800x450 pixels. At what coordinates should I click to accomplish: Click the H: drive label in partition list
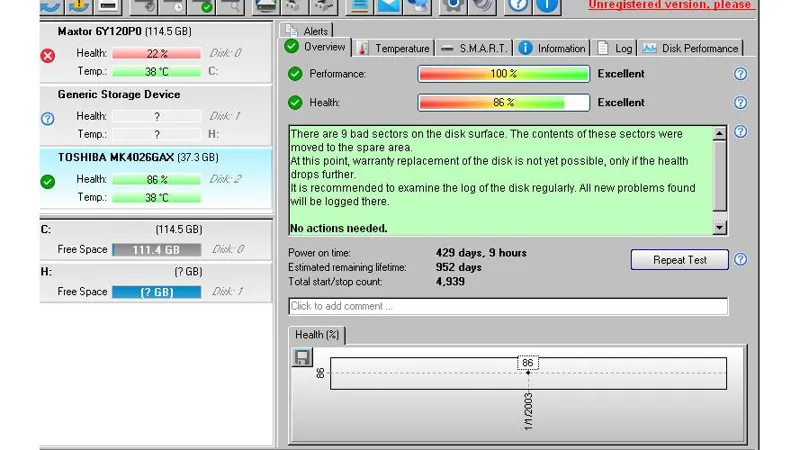[x=46, y=272]
